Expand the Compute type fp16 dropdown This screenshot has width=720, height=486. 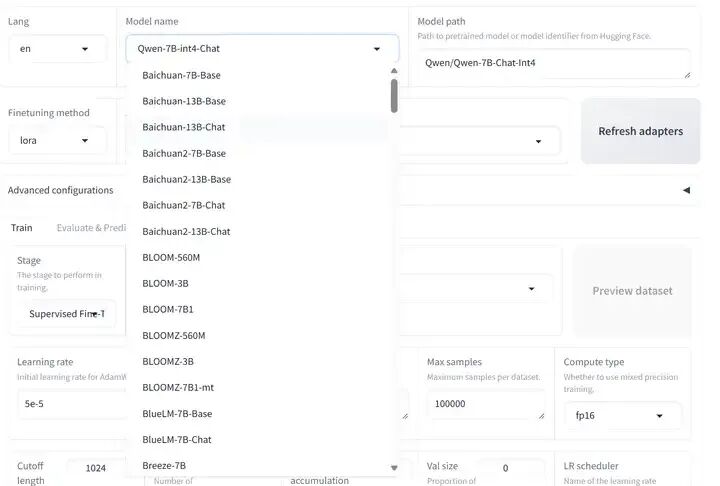(x=658, y=415)
